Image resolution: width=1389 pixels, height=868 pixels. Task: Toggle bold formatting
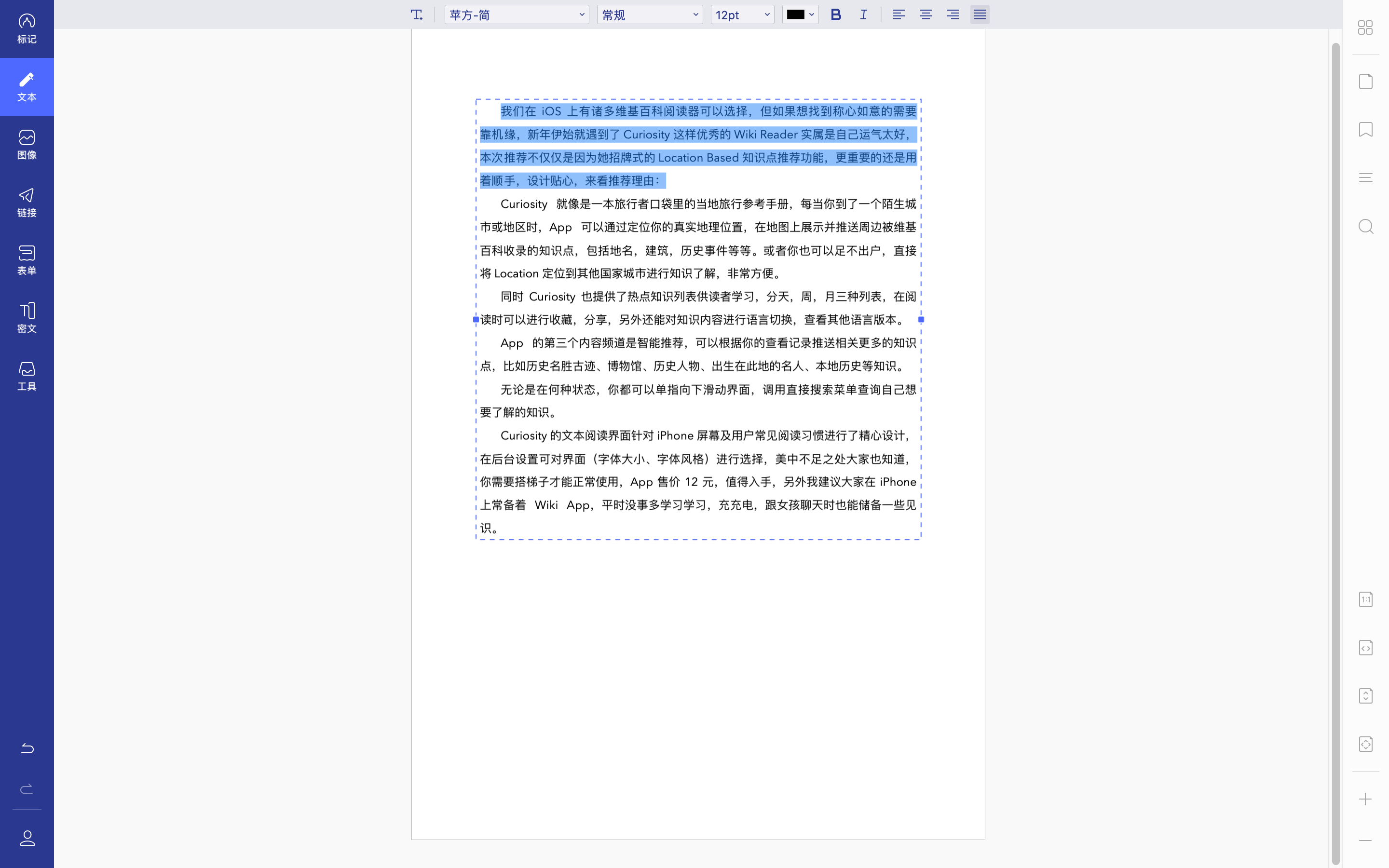click(x=836, y=15)
